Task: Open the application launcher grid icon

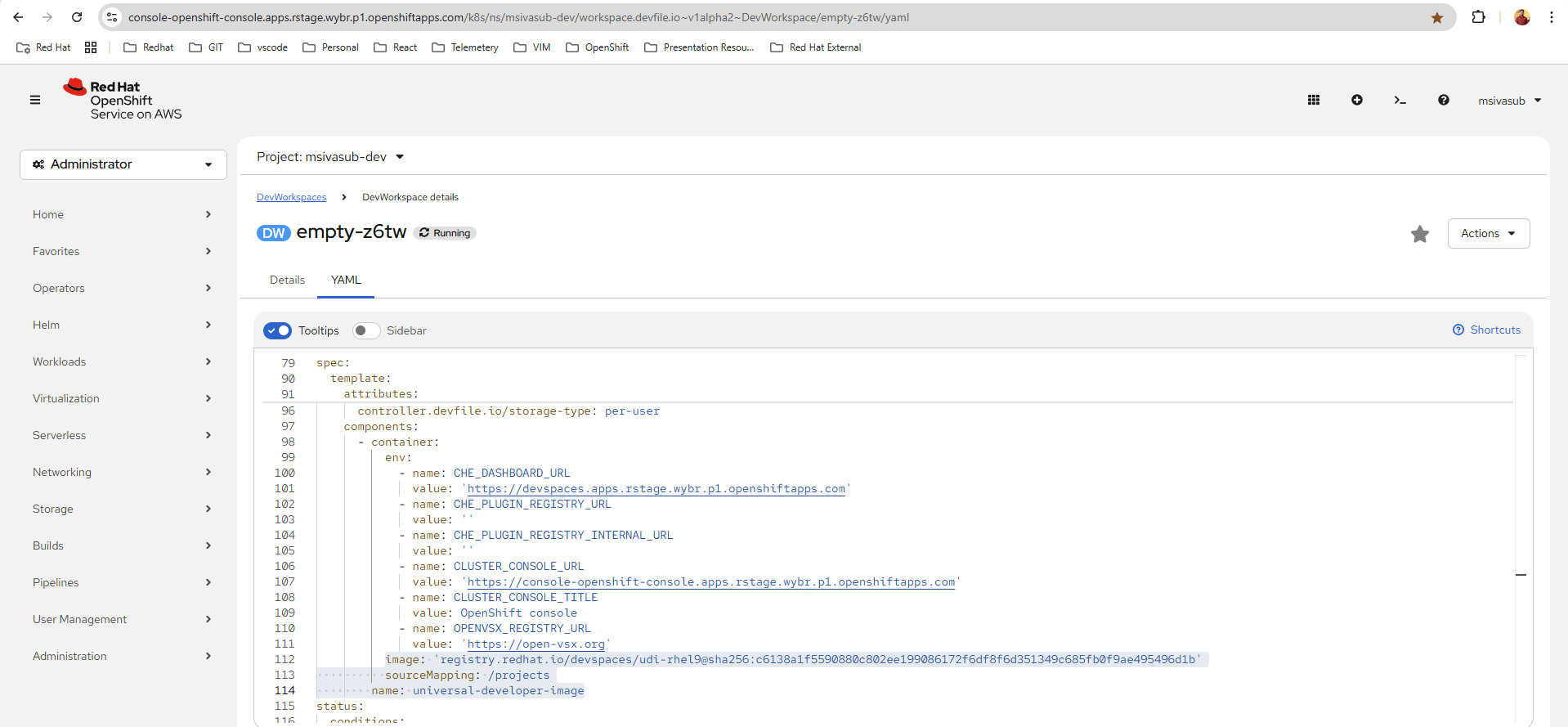Action: pyautogui.click(x=1314, y=100)
